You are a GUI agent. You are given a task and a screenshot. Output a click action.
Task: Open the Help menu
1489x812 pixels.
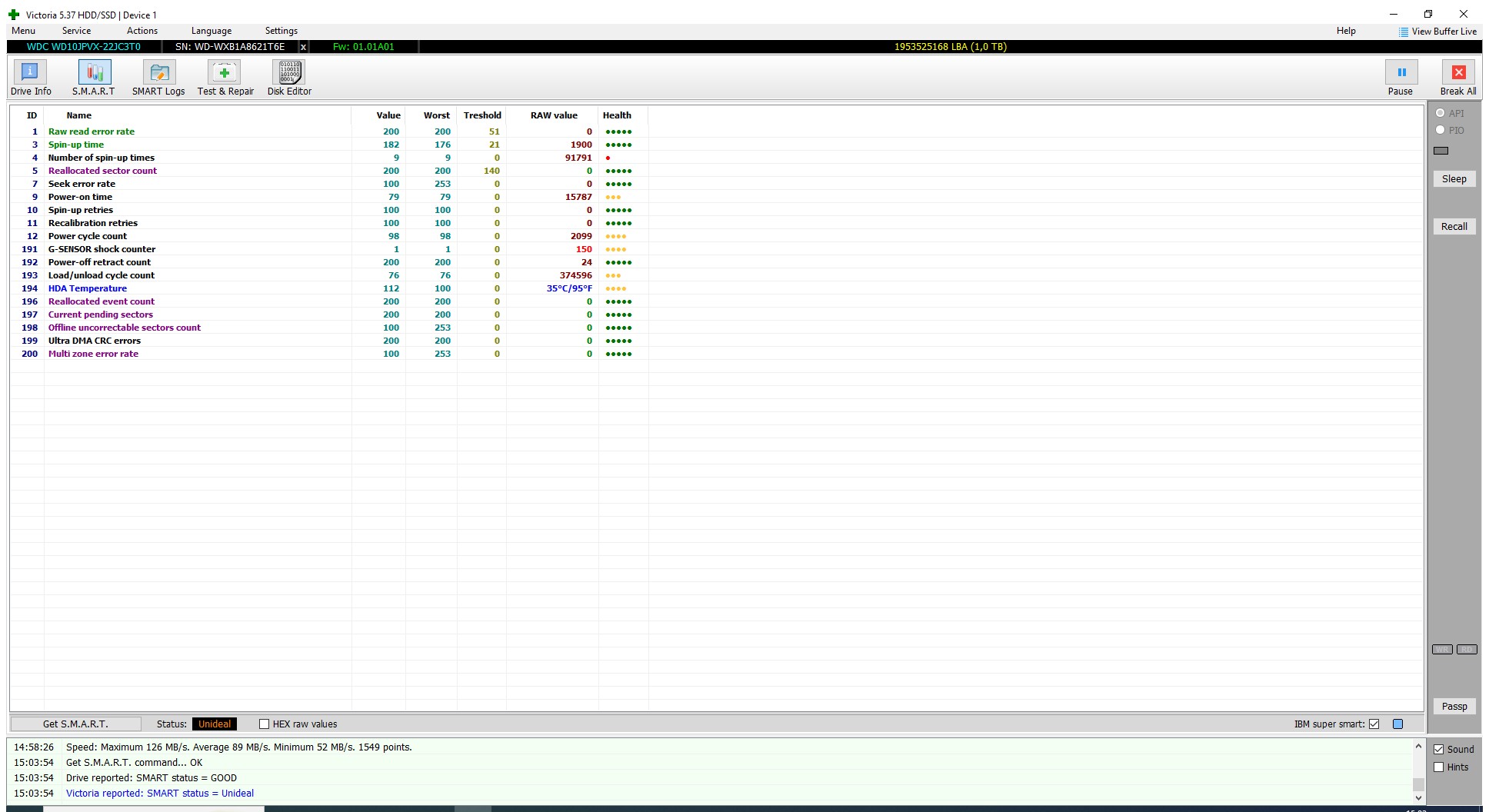(1346, 31)
